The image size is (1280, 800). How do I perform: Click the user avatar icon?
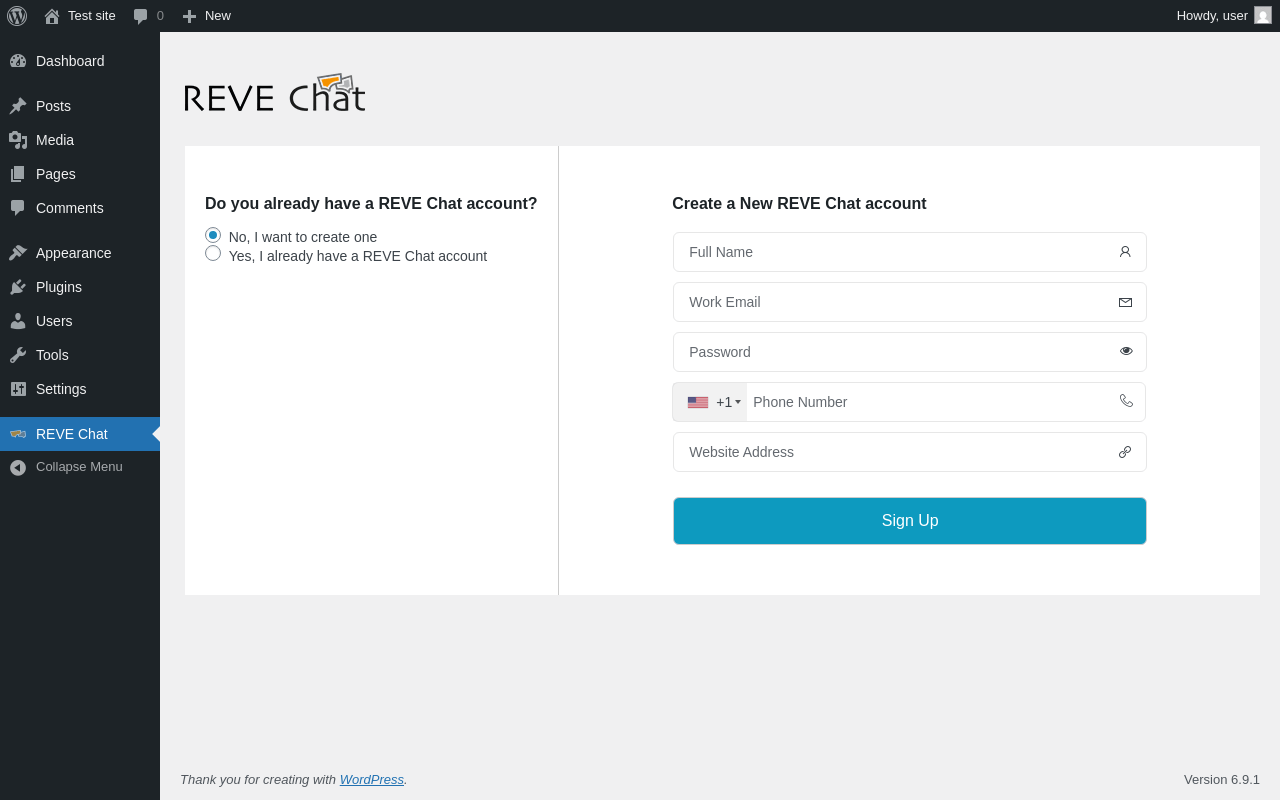[x=1263, y=15]
